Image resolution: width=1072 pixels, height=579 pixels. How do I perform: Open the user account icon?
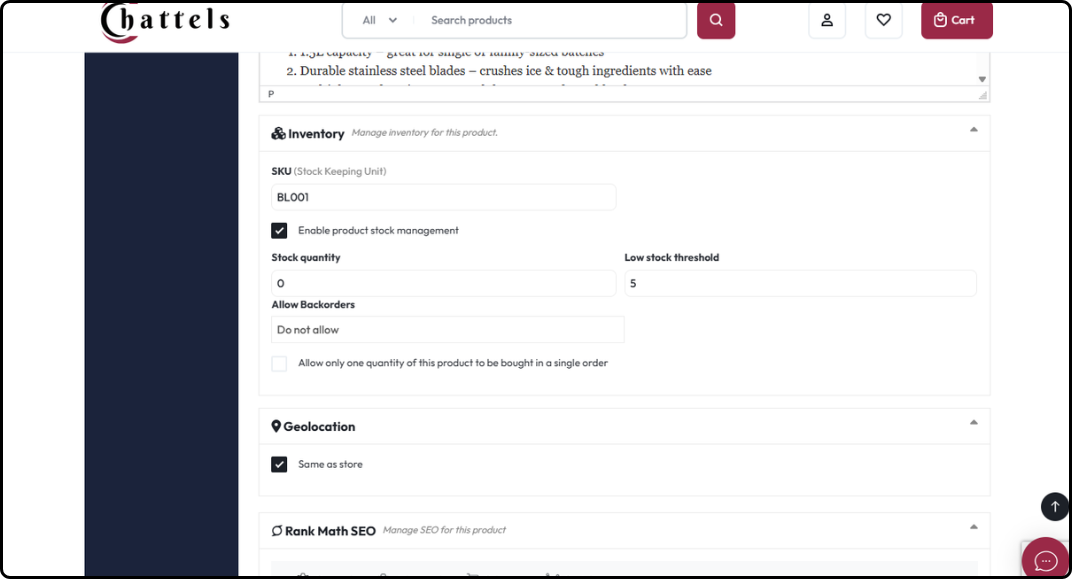pyautogui.click(x=827, y=20)
